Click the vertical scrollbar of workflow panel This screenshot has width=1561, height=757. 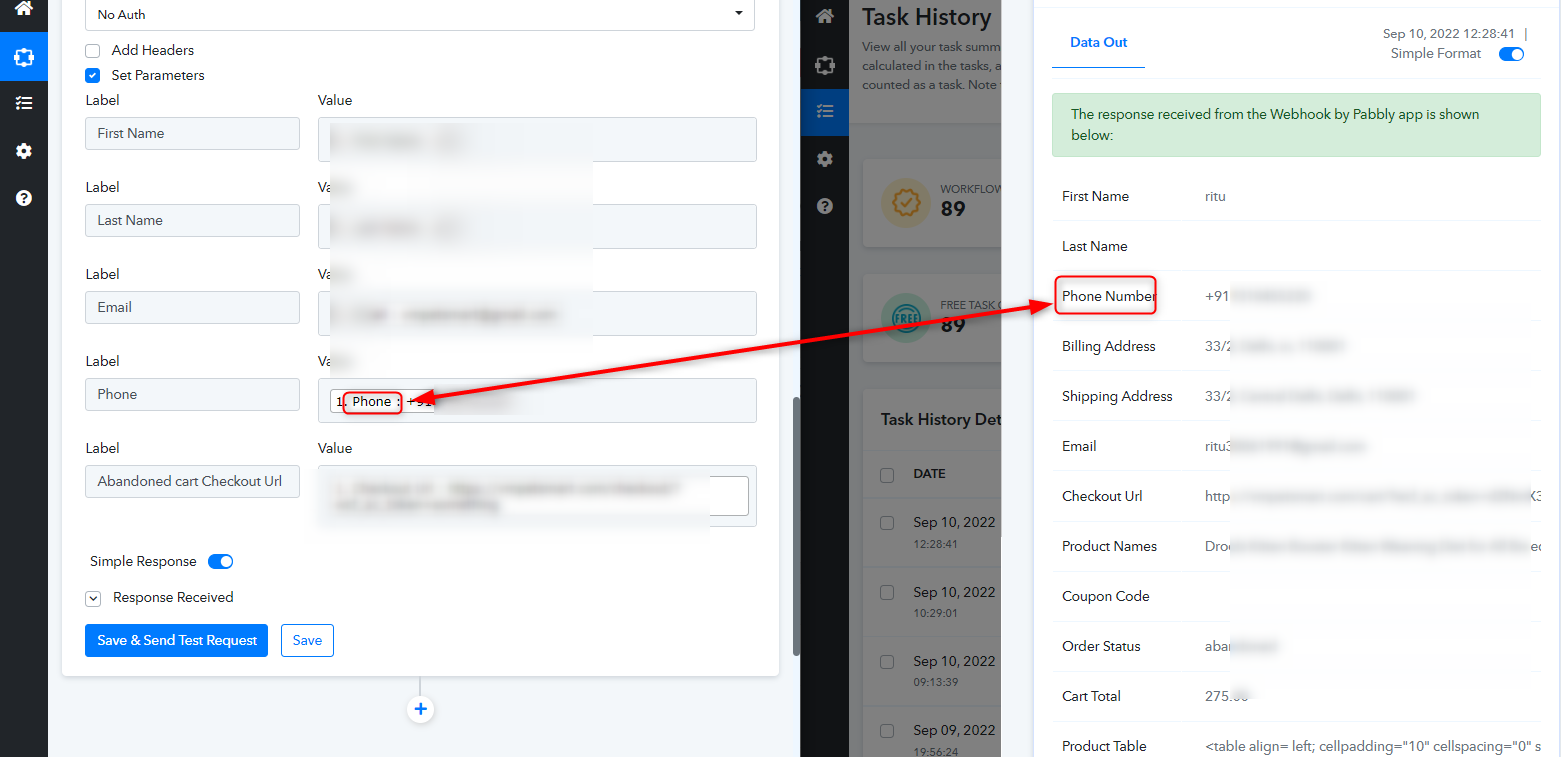point(796,525)
